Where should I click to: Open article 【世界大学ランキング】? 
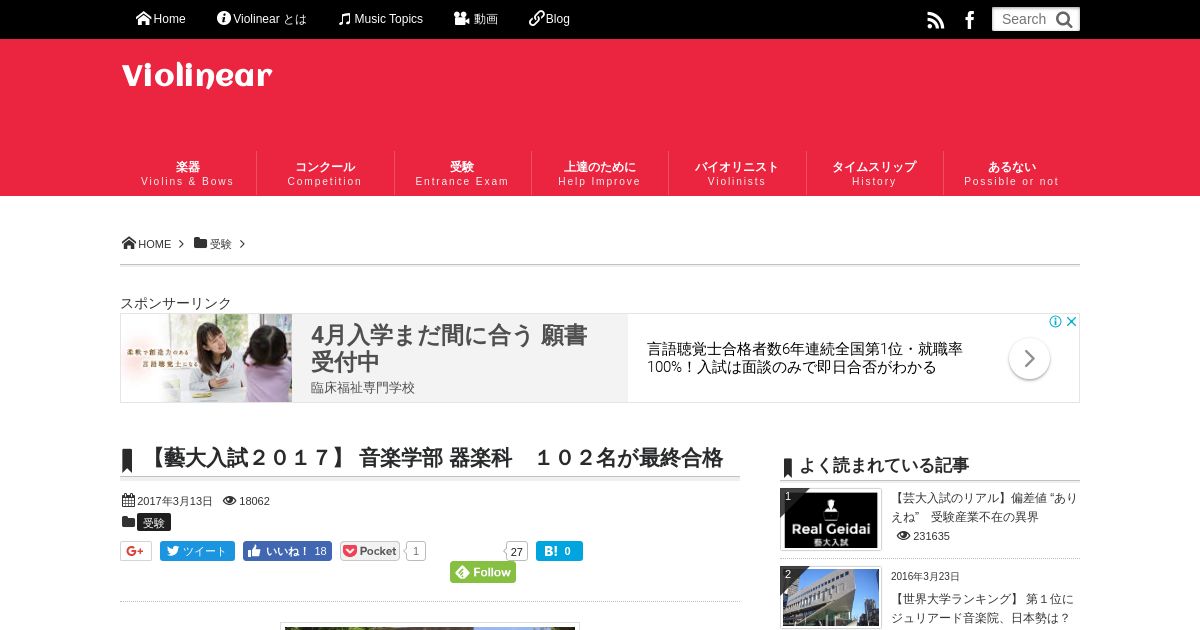click(982, 608)
